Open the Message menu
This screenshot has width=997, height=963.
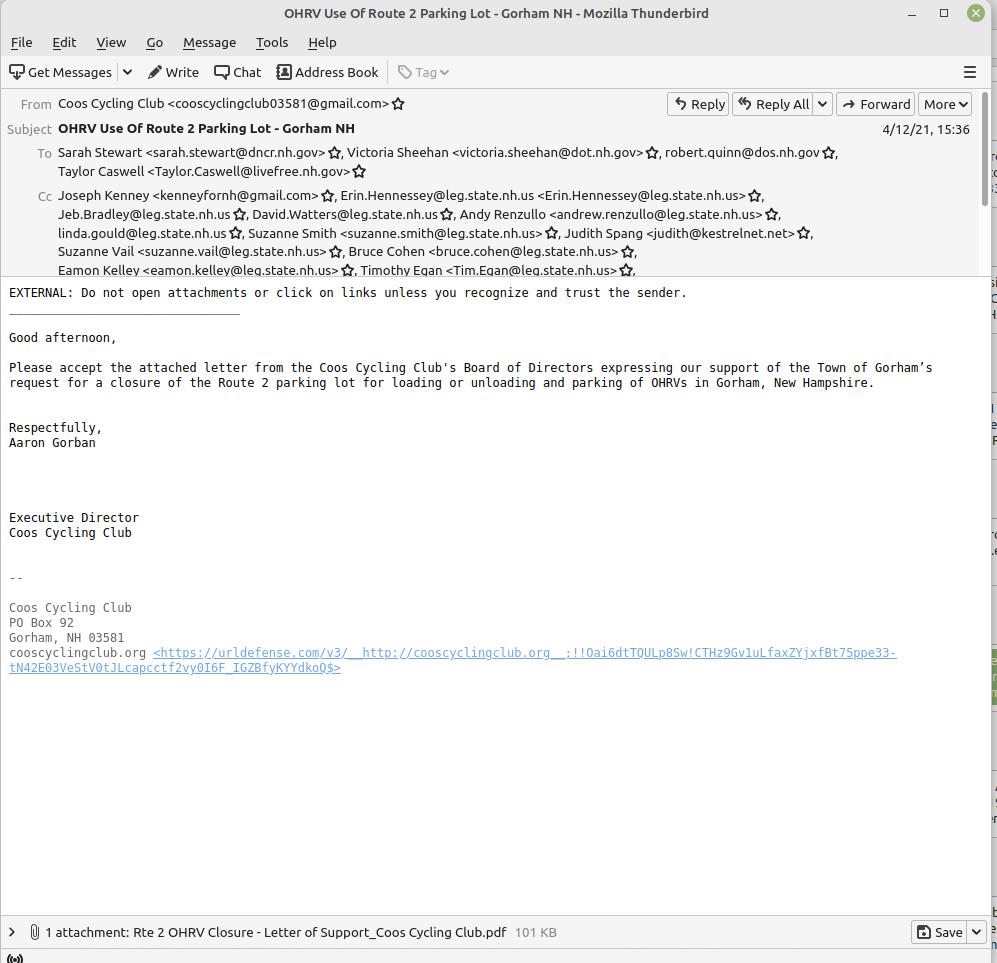pyautogui.click(x=209, y=42)
